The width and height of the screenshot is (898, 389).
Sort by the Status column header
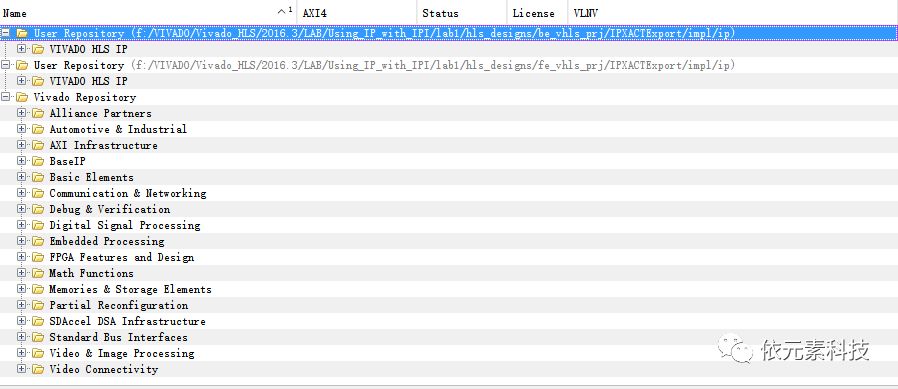[462, 13]
